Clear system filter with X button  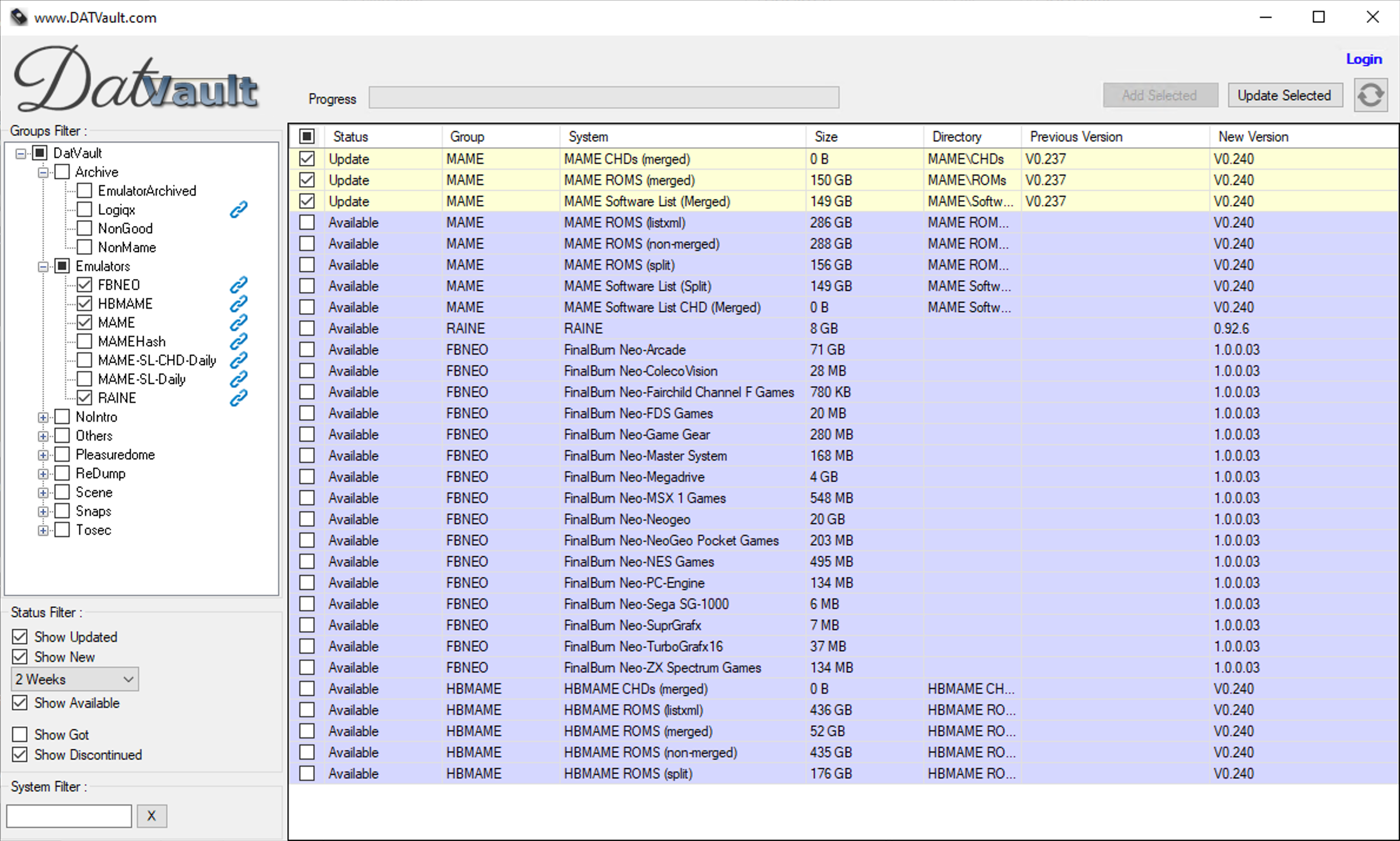151,816
